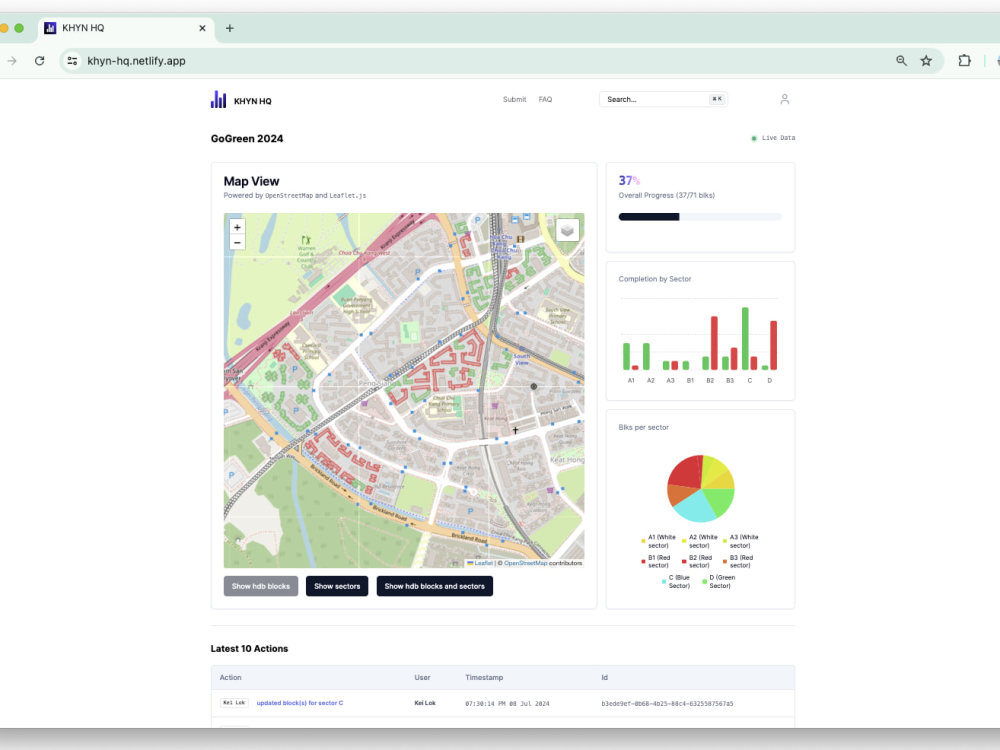Click the tall green bar for sector C
1000x750 pixels.
(744, 339)
